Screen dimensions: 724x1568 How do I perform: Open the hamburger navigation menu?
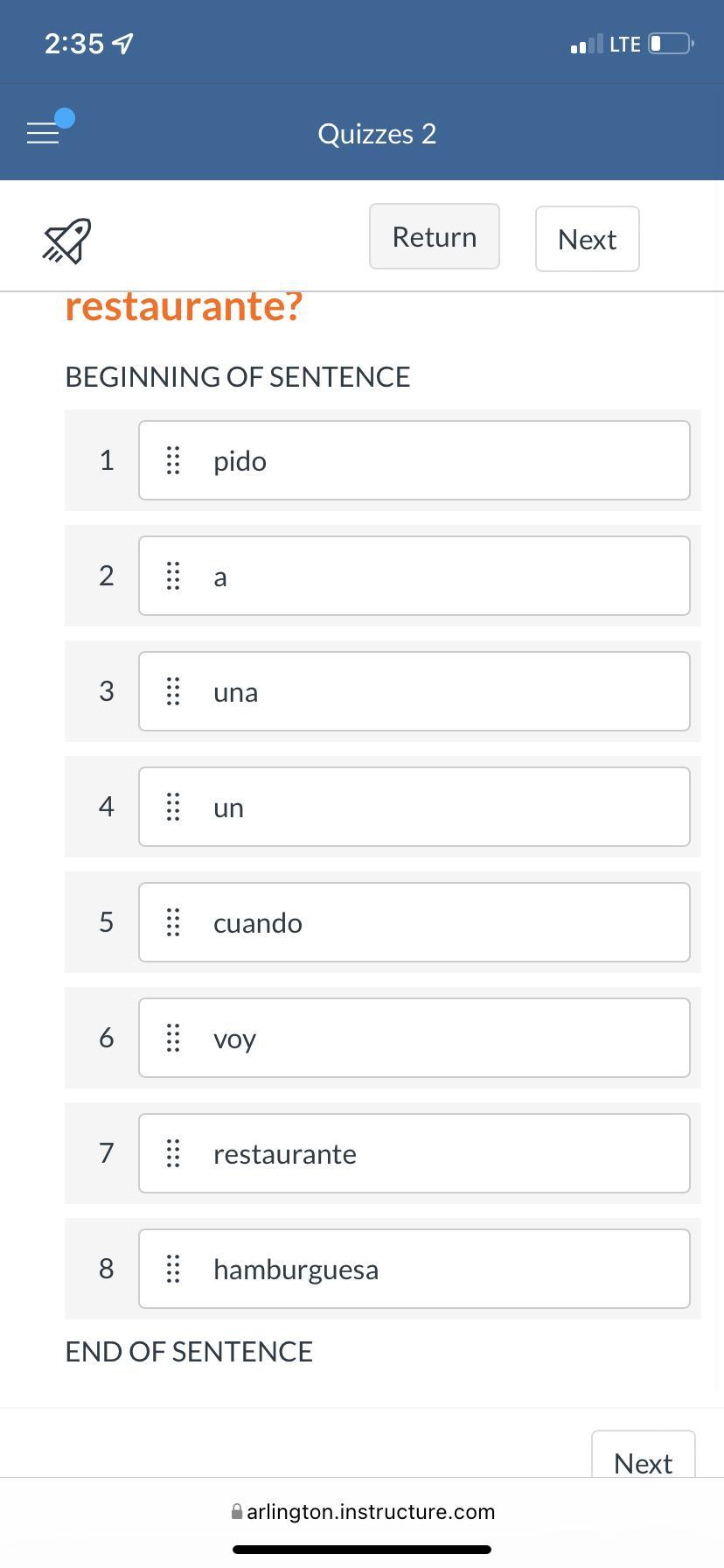43,133
